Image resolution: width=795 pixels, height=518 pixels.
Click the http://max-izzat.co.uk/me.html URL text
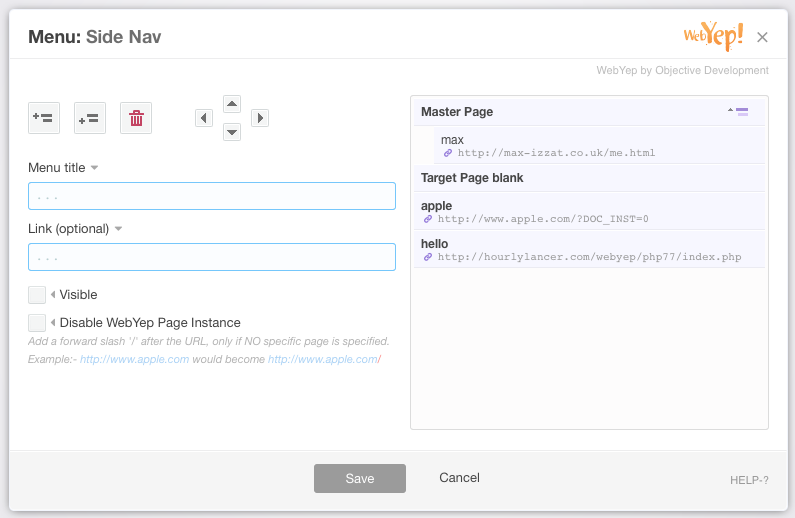pyautogui.click(x=556, y=153)
